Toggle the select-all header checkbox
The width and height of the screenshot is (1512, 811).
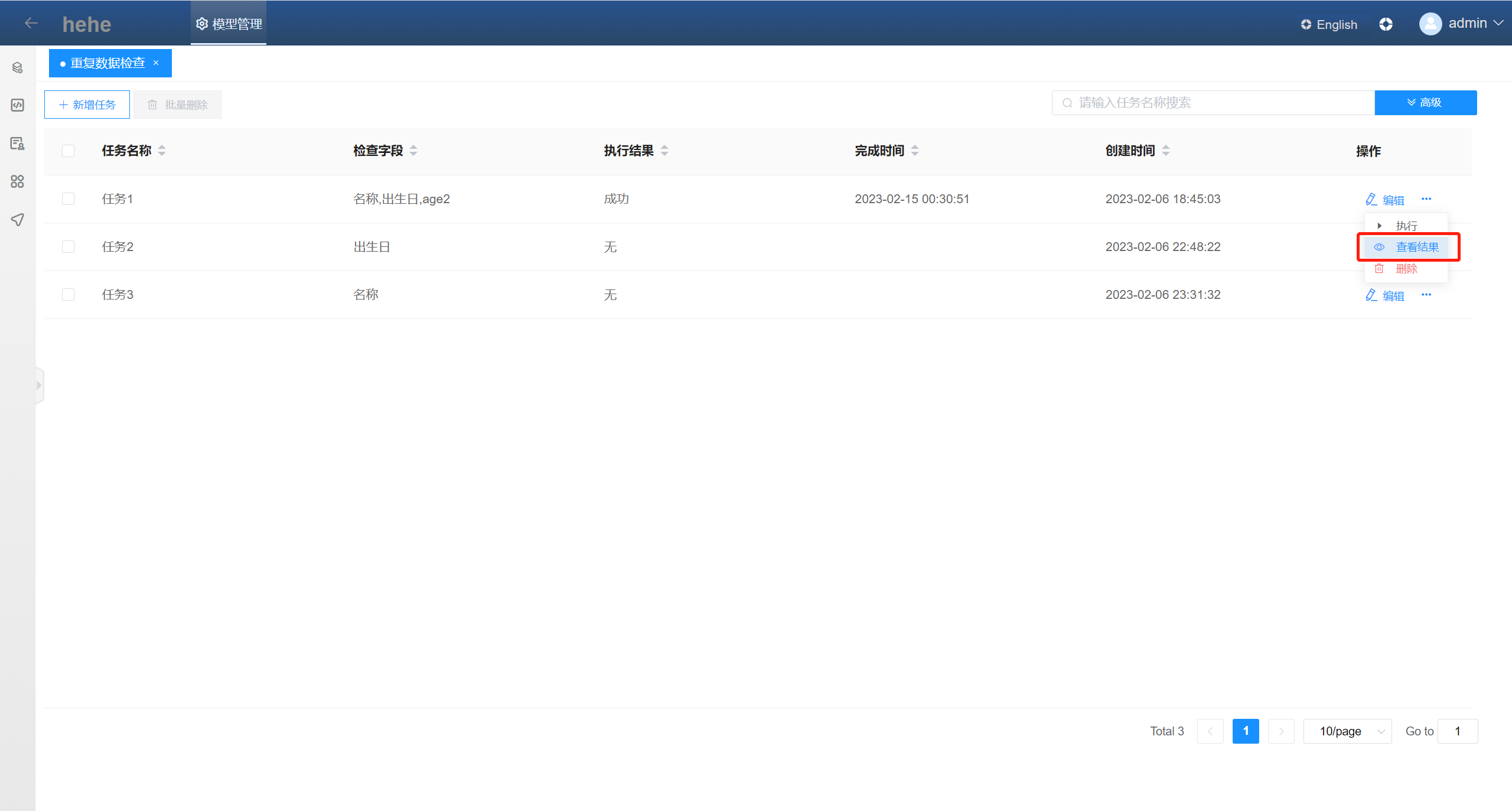point(69,151)
